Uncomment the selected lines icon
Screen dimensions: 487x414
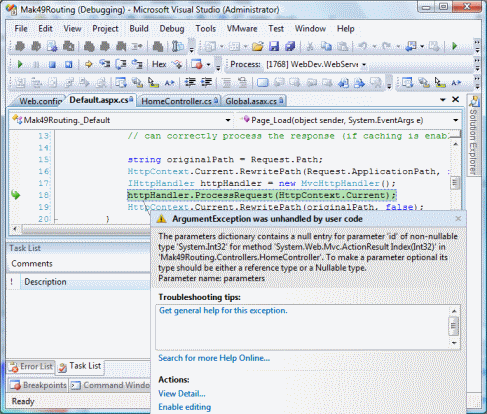(243, 82)
